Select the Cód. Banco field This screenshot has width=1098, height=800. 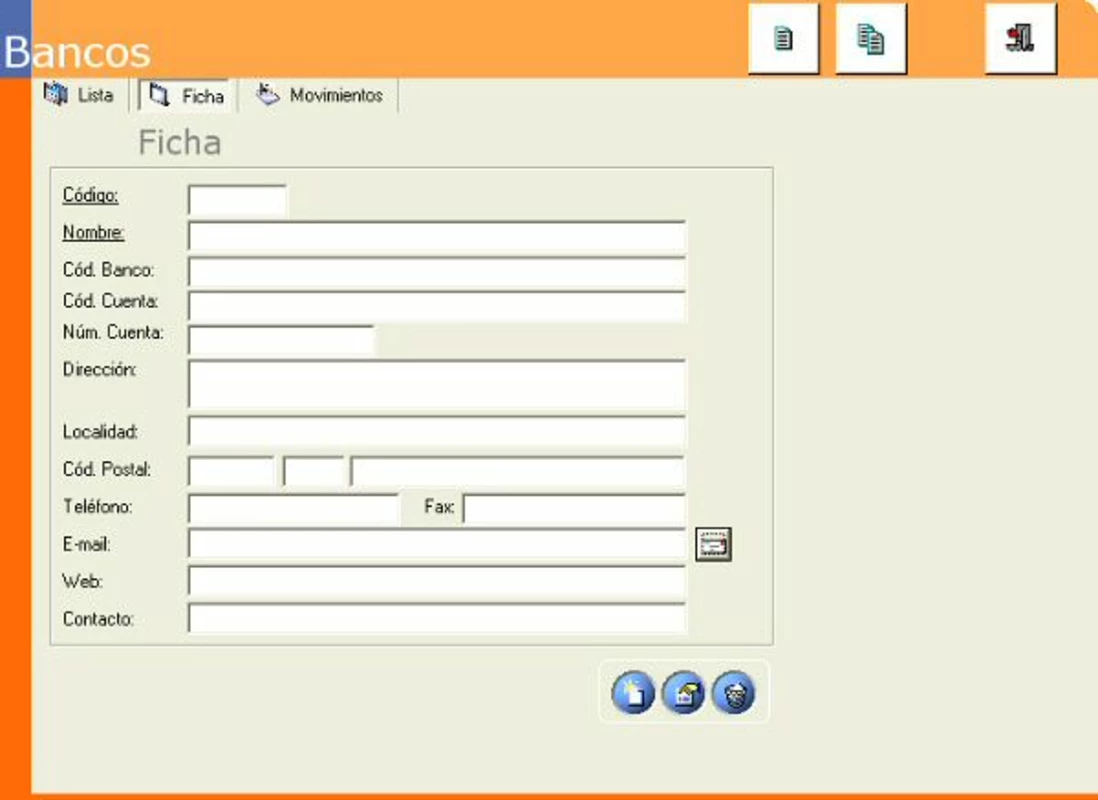click(437, 272)
